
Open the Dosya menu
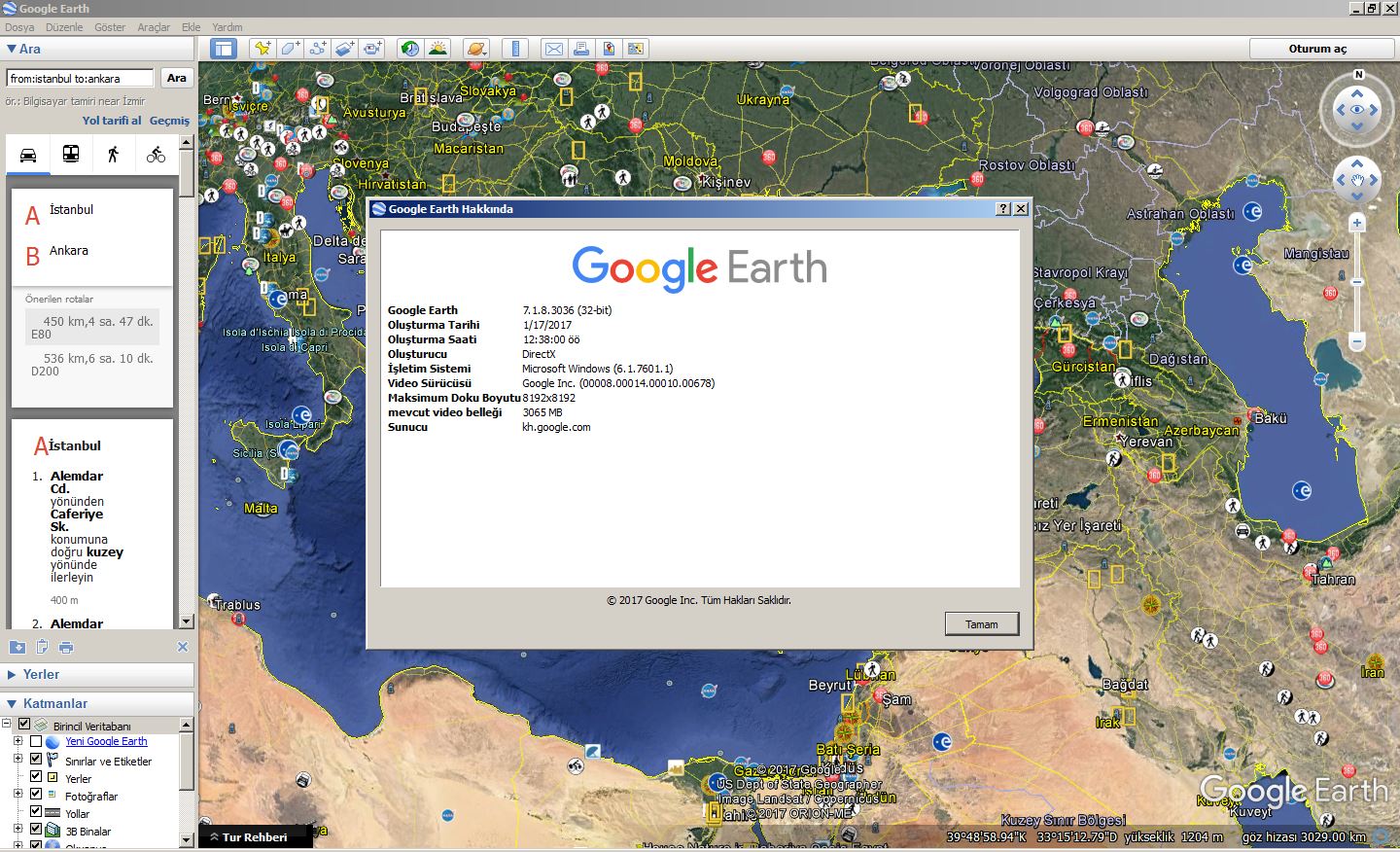tap(19, 27)
